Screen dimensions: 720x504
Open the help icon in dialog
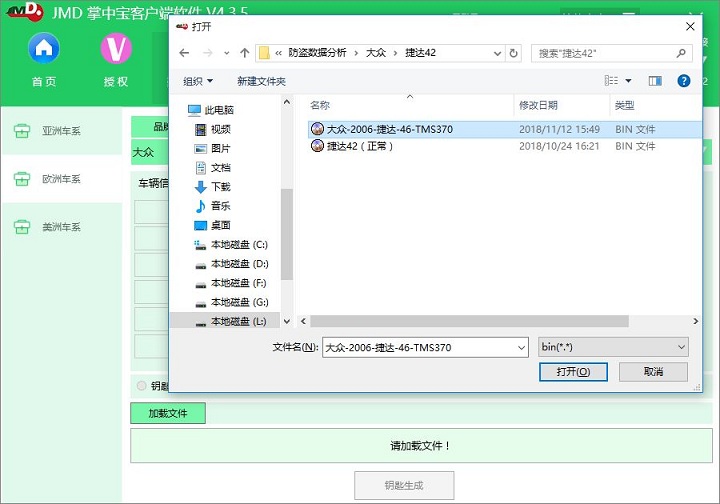(x=683, y=81)
